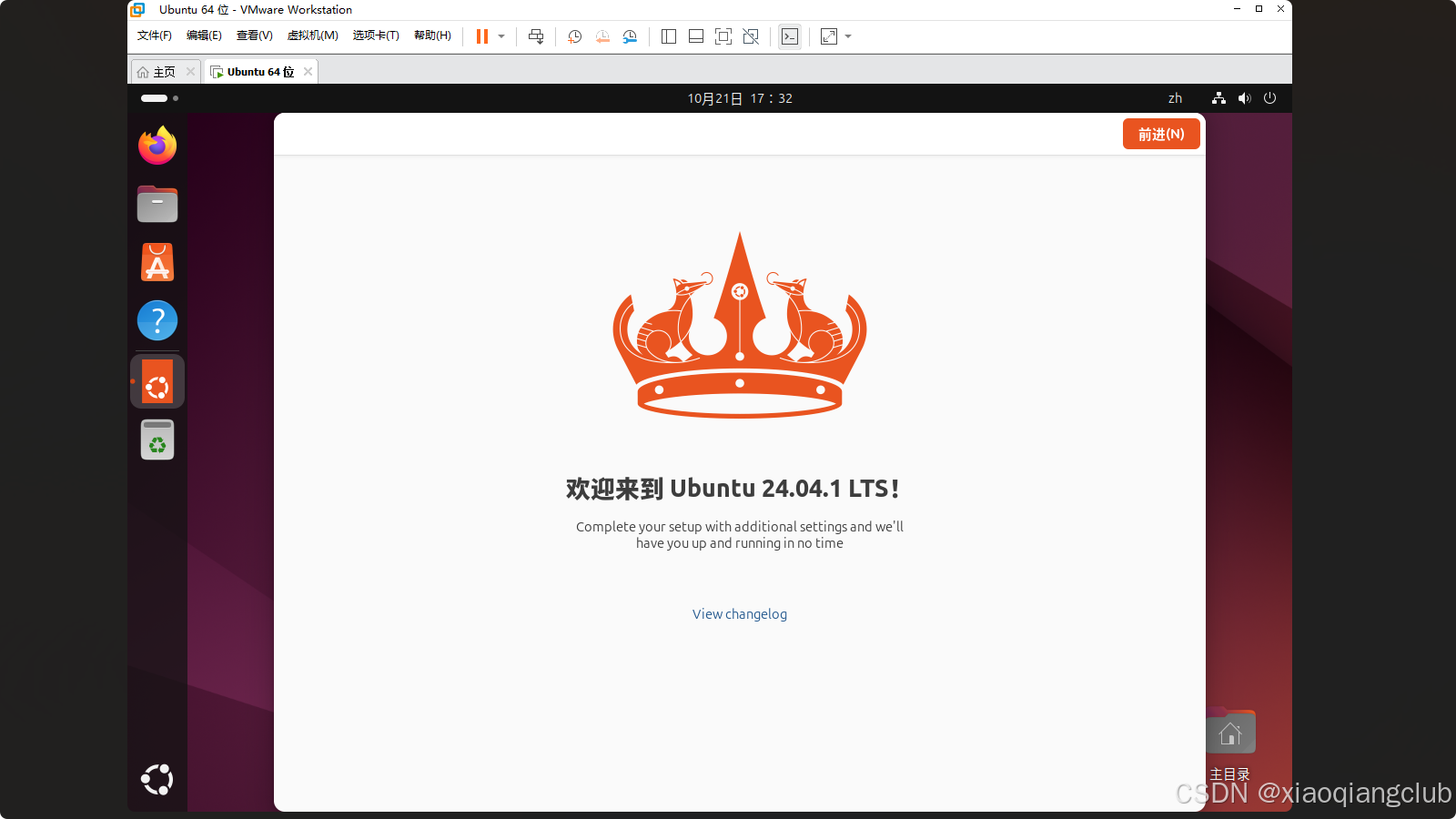Toggle the console view button
The image size is (1456, 819).
(790, 36)
